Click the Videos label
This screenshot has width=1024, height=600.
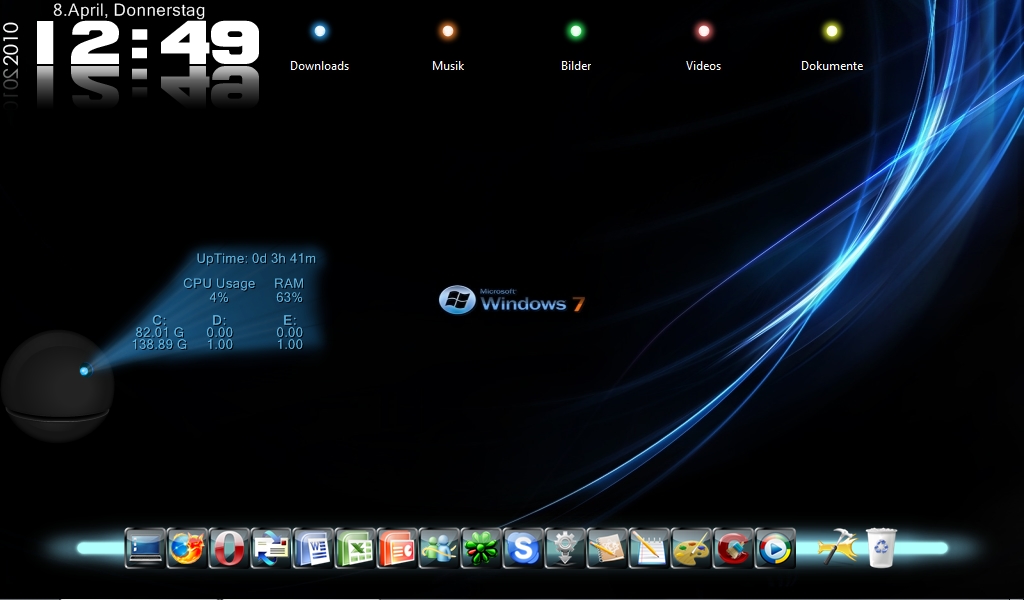pos(703,66)
